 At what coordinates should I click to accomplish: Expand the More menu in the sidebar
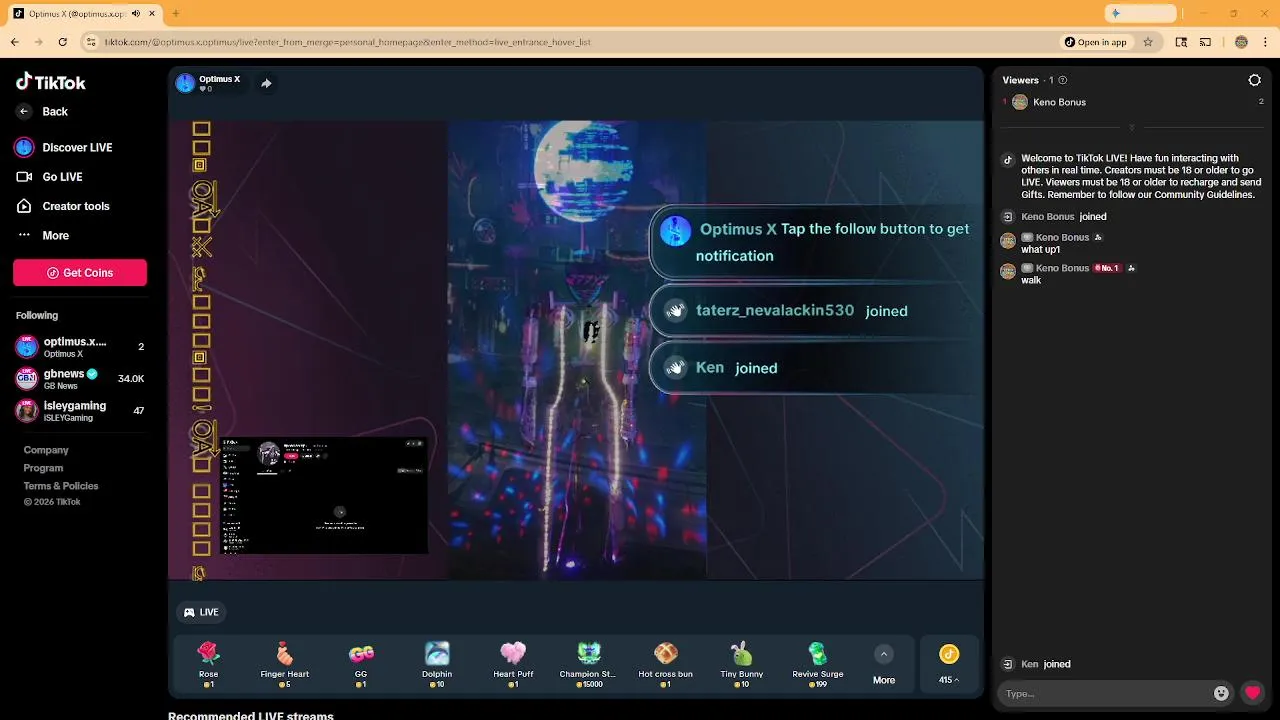[43, 236]
